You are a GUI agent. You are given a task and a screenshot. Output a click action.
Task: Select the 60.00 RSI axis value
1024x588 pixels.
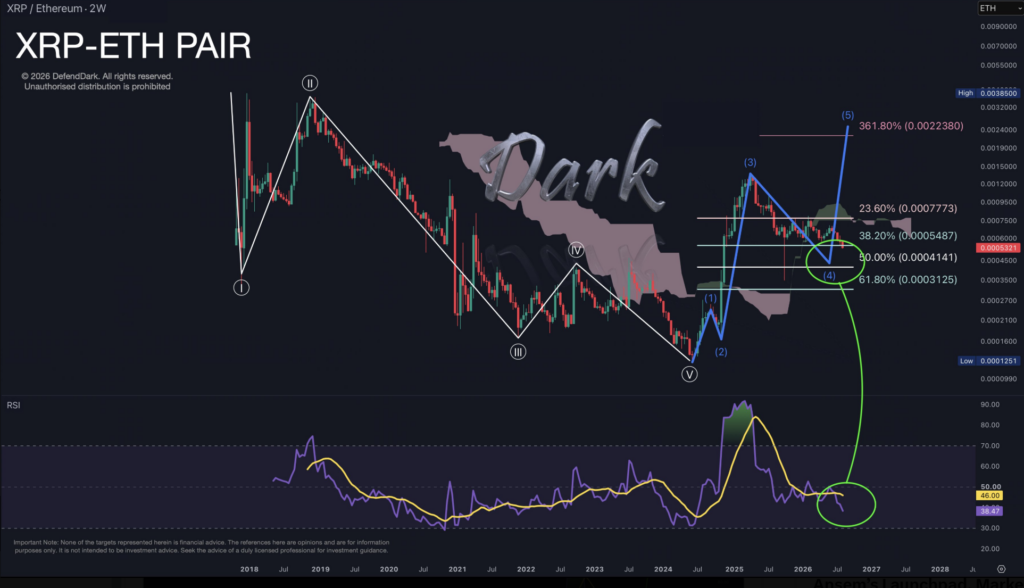tap(990, 466)
